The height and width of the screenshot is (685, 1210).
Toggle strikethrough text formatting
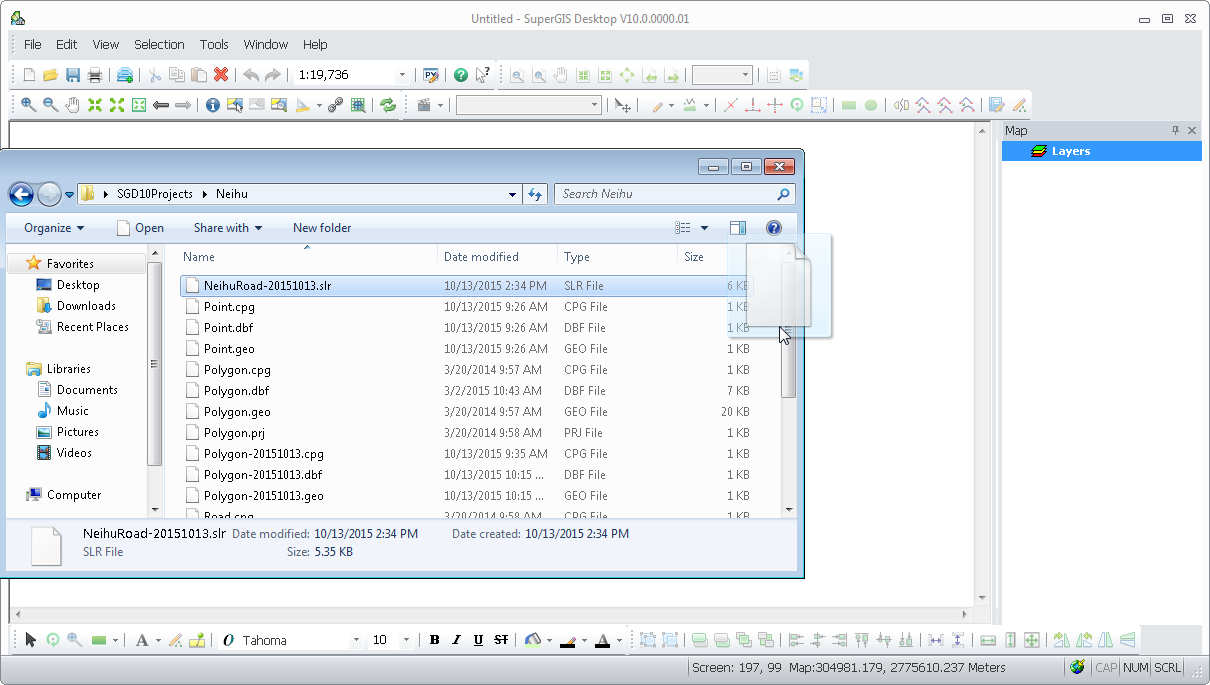(x=501, y=640)
